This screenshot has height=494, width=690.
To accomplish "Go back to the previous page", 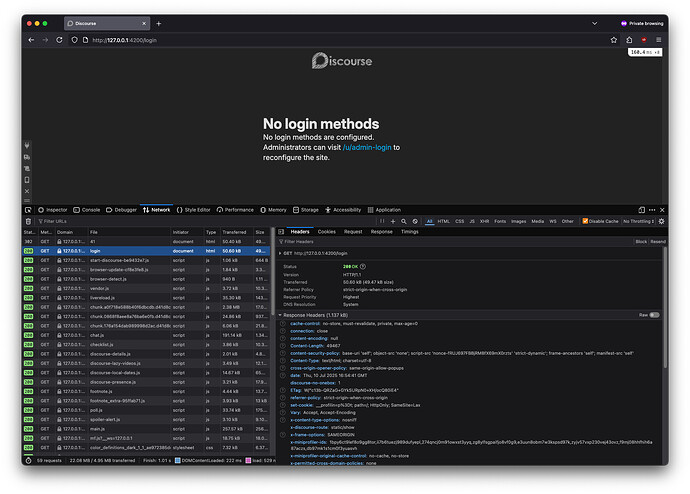I will click(31, 40).
